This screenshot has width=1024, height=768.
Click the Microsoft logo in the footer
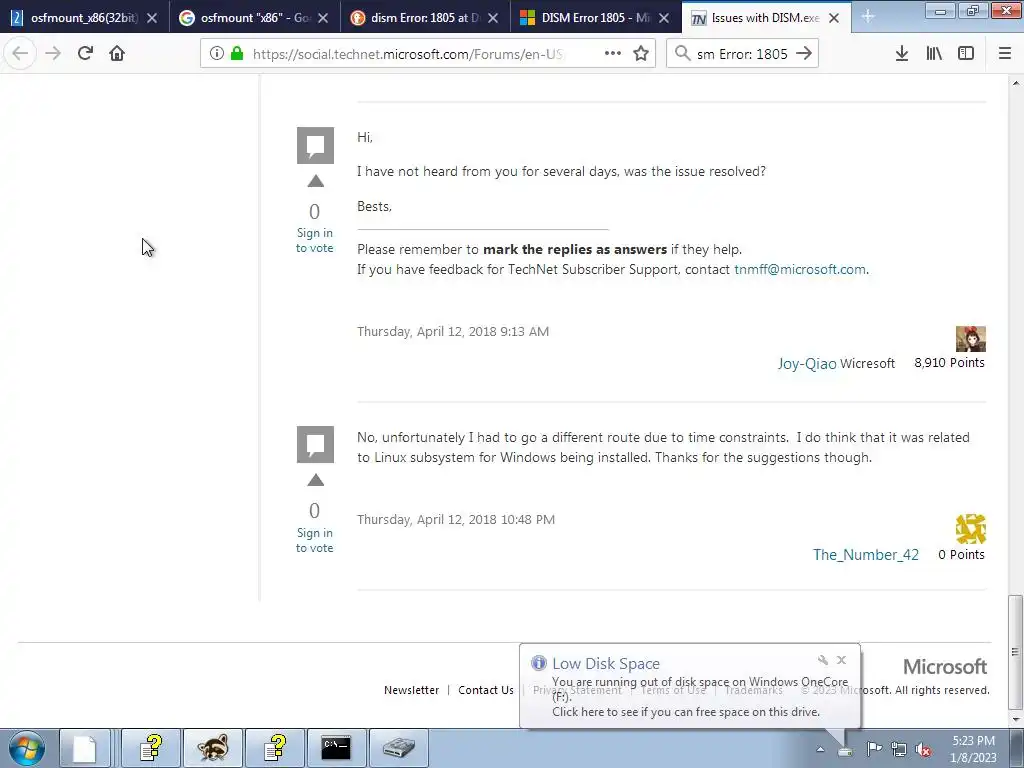click(x=945, y=667)
